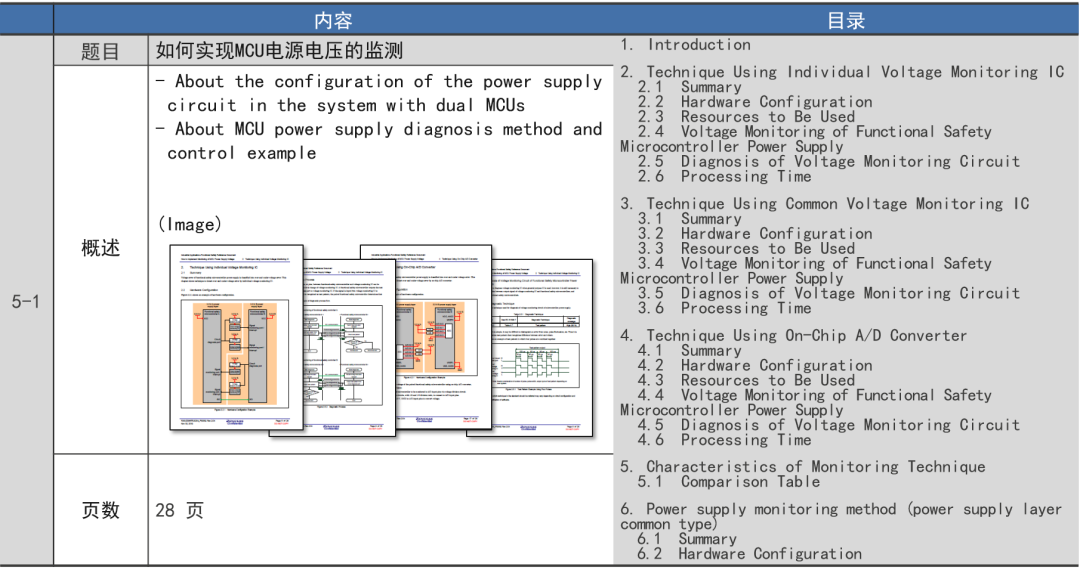Go to section 6.2 Hardware Configuration
The width and height of the screenshot is (1080, 573).
[x=749, y=554]
